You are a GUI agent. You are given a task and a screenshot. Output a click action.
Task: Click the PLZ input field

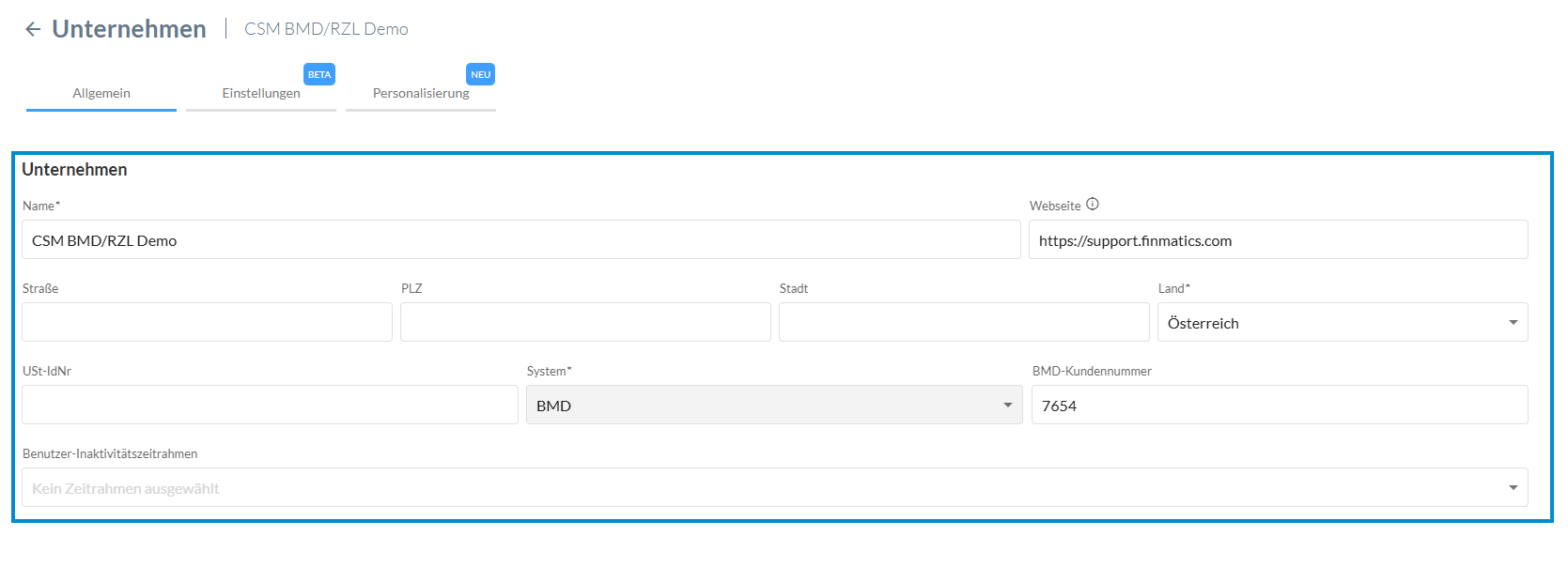click(585, 323)
